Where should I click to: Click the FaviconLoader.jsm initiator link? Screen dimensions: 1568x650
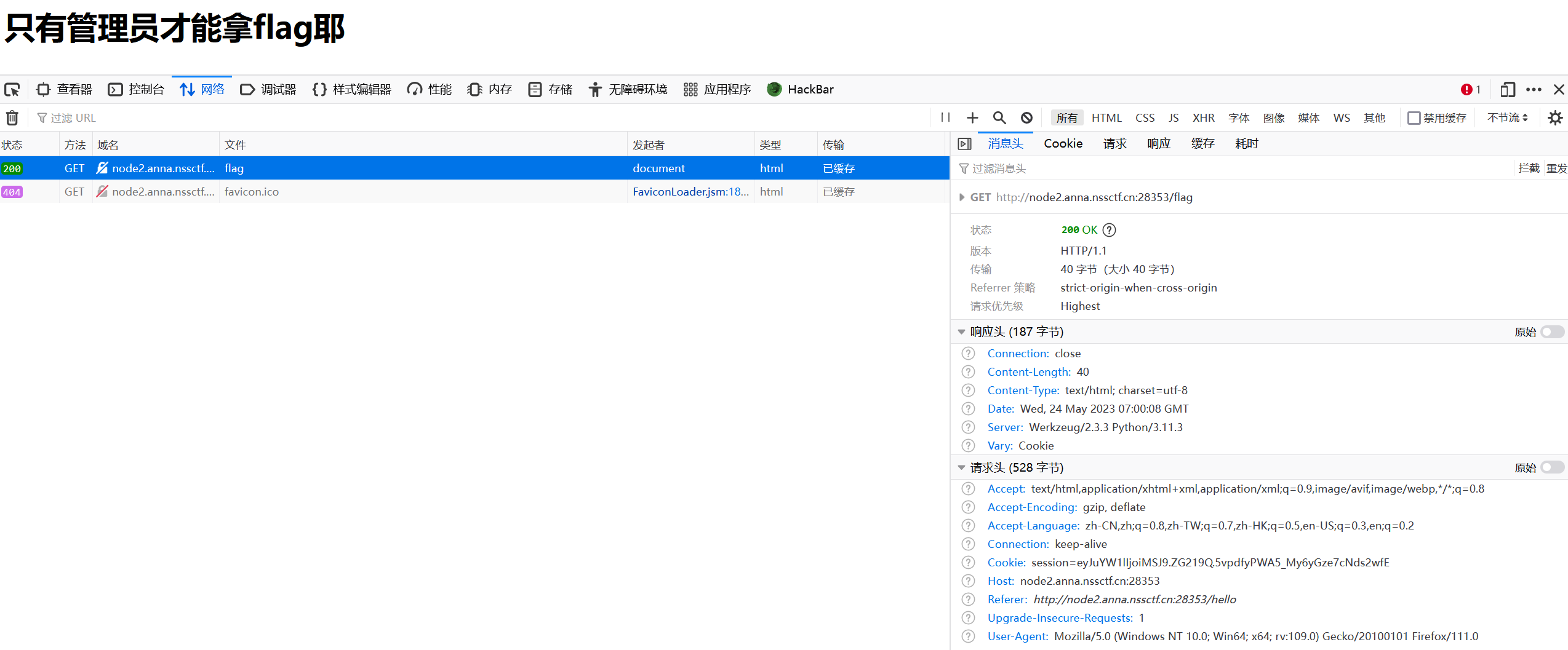[x=690, y=191]
